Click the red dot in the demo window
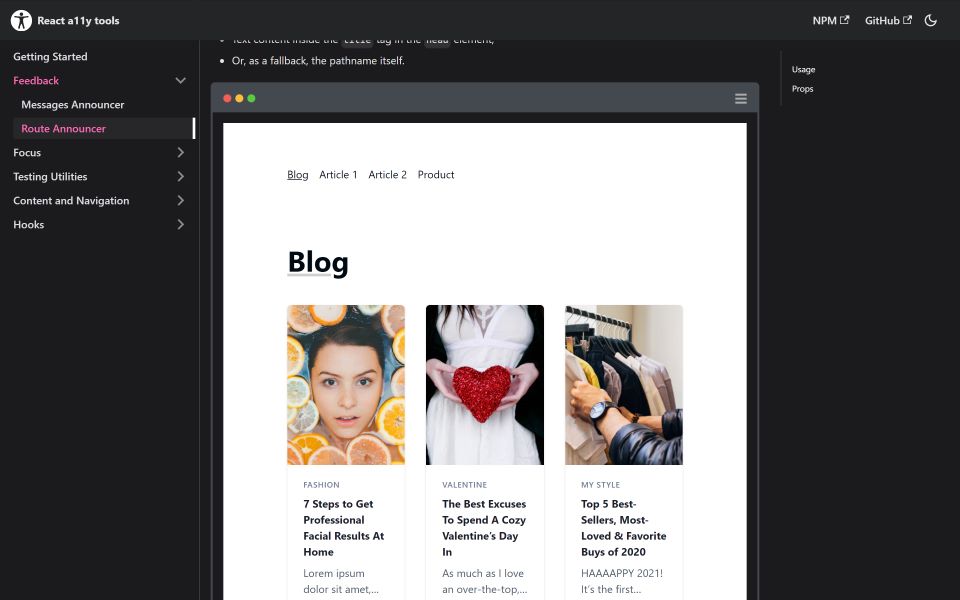 tap(227, 98)
